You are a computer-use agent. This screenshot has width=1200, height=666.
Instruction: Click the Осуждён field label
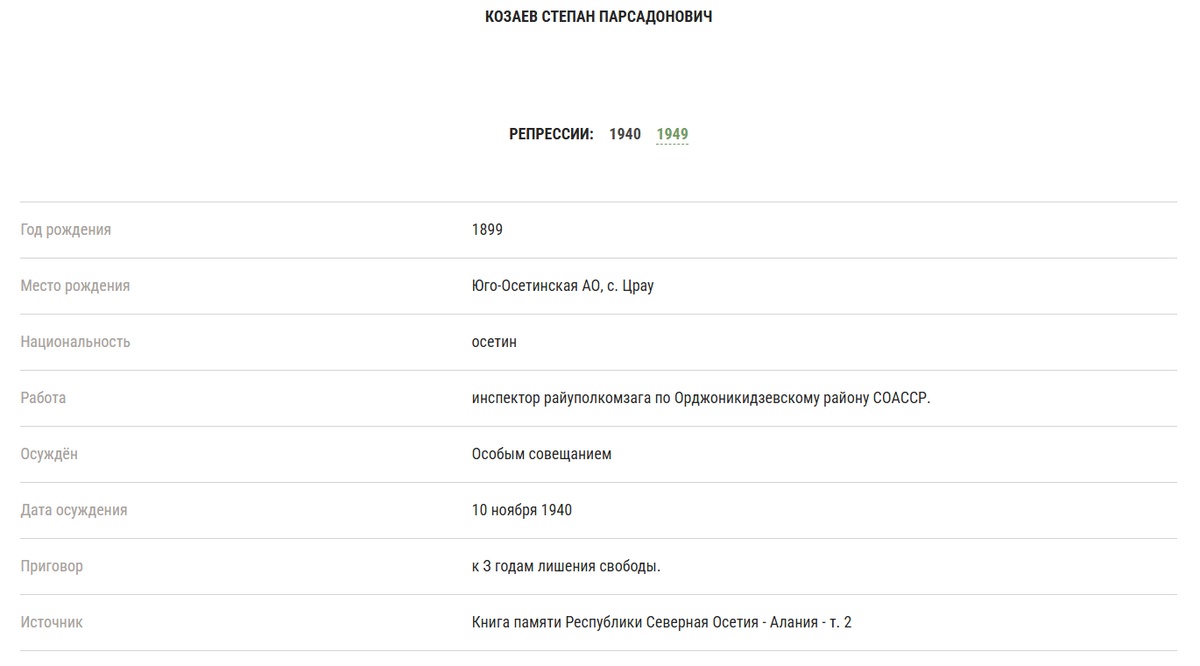point(49,454)
